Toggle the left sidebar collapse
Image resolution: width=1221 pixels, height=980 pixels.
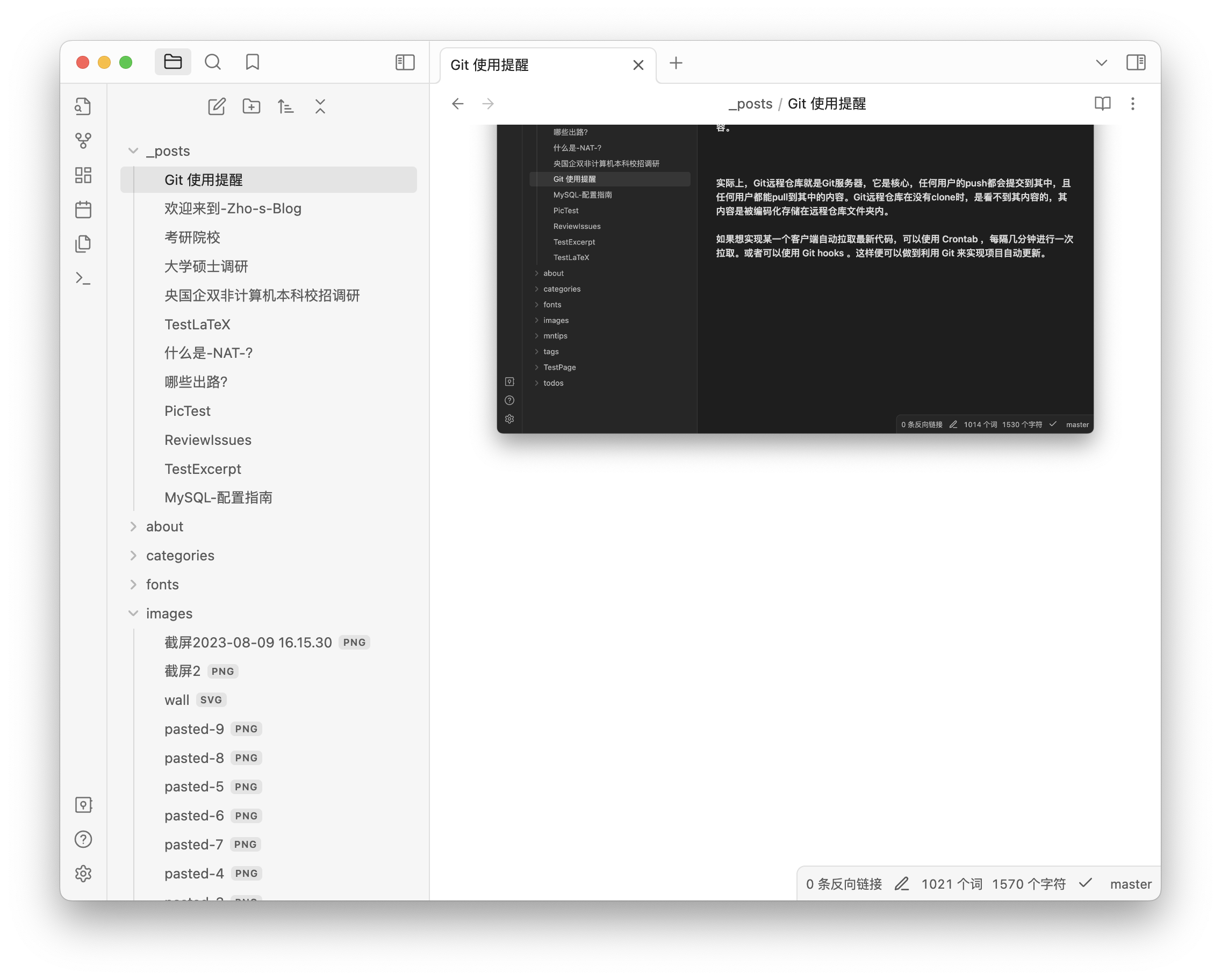[x=404, y=62]
